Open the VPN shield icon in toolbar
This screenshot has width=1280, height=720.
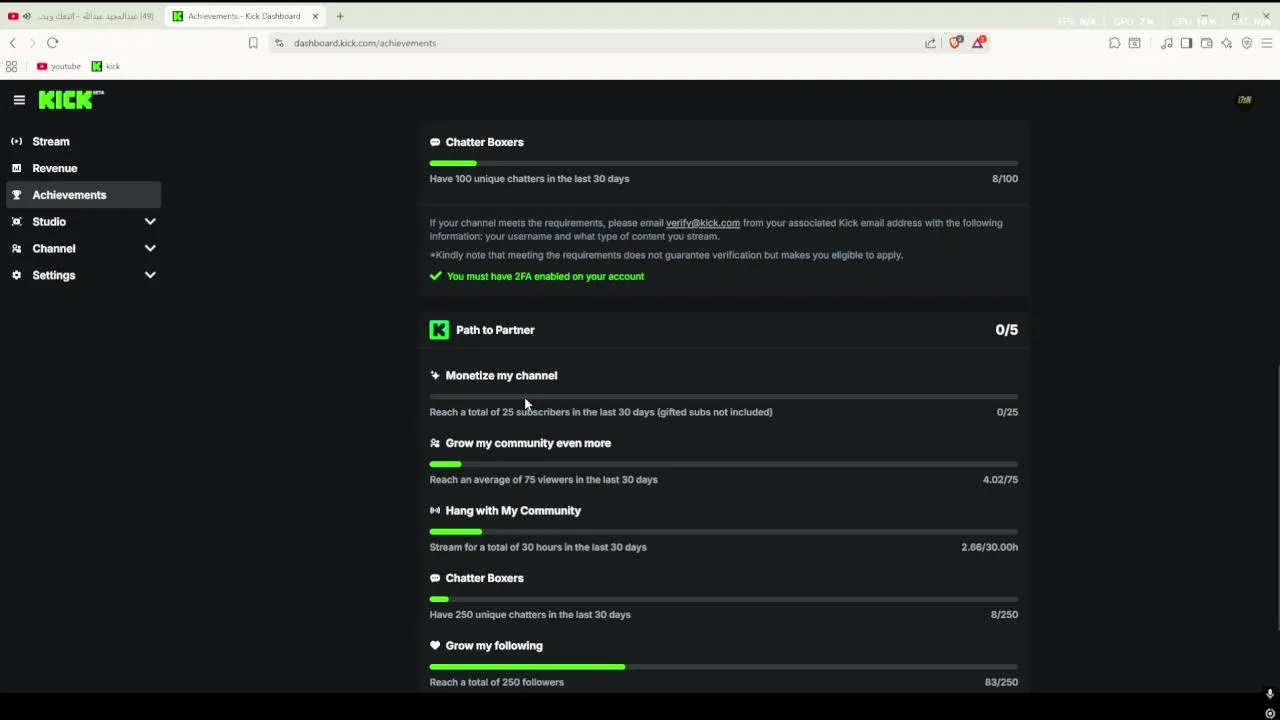coord(1246,43)
